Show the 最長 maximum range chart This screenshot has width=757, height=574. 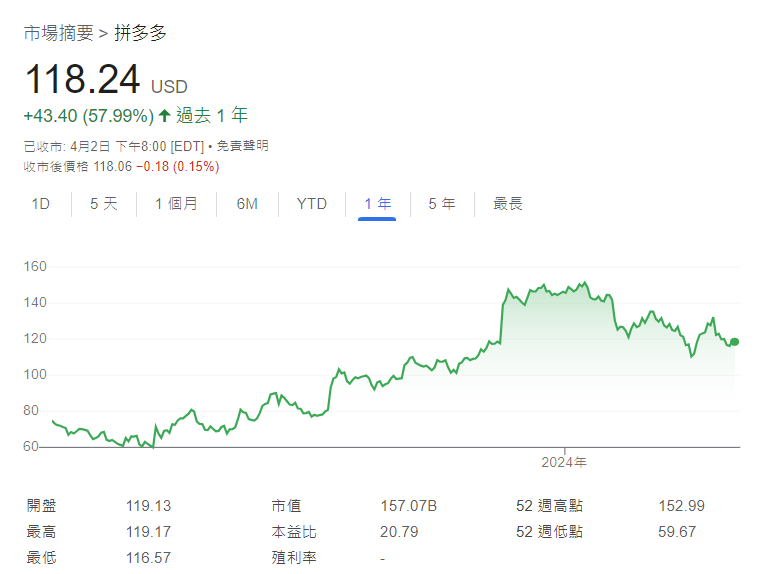508,204
